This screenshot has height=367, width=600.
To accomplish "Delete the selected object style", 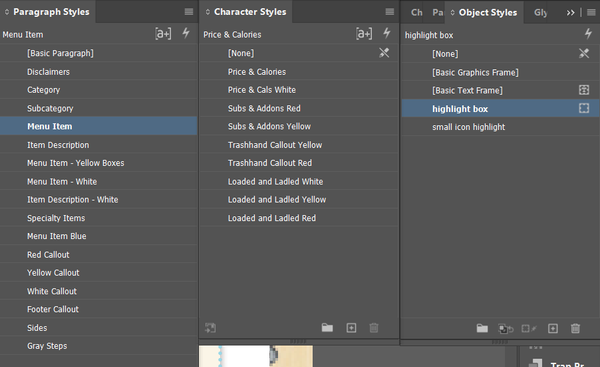I will click(576, 328).
